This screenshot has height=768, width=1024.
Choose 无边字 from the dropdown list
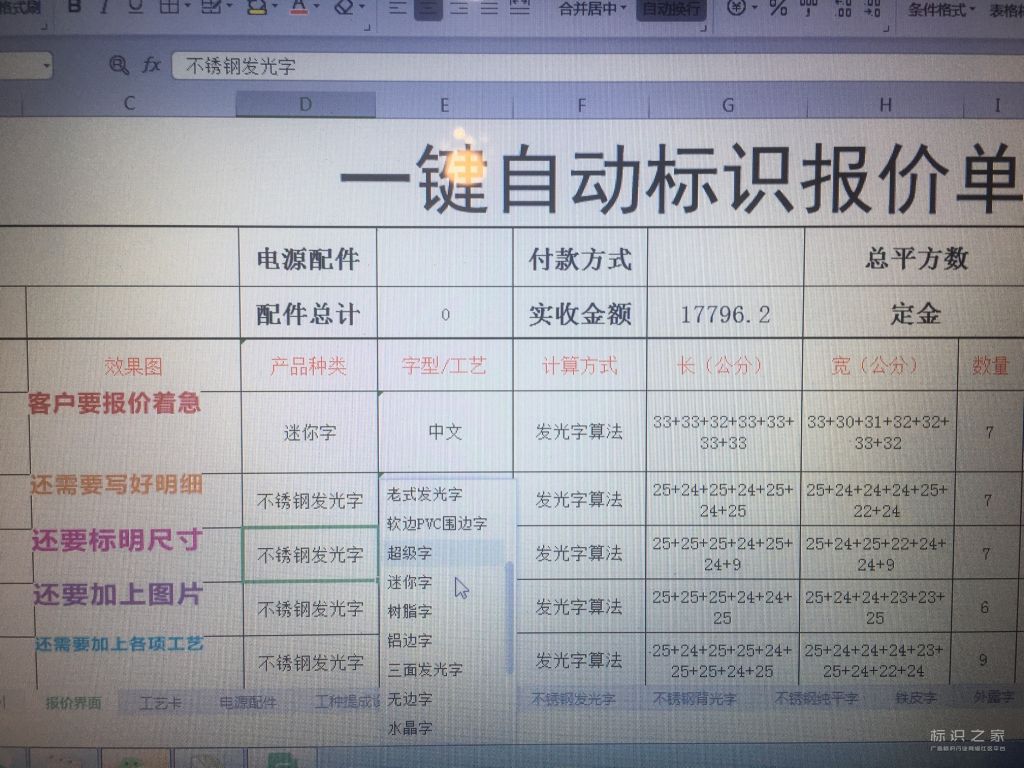pyautogui.click(x=444, y=699)
